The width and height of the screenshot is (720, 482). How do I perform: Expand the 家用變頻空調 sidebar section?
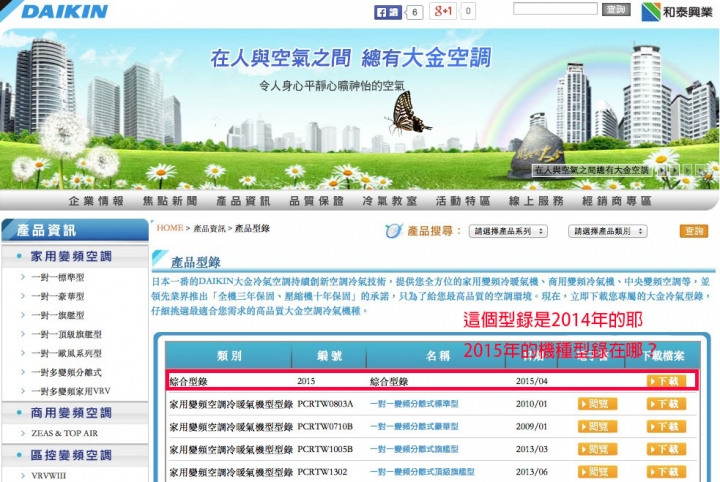(x=71, y=256)
